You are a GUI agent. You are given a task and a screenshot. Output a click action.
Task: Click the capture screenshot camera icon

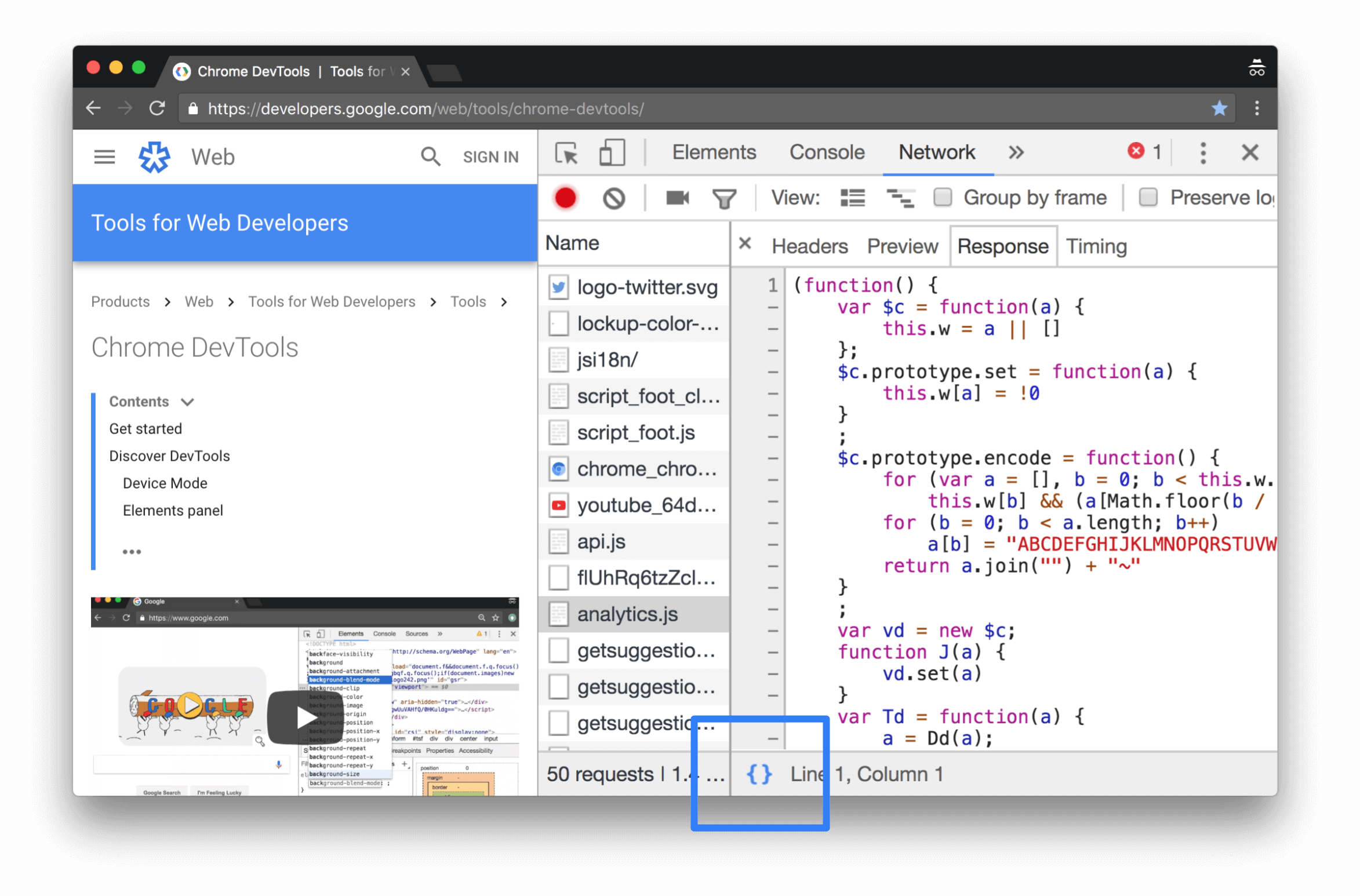[x=677, y=197]
